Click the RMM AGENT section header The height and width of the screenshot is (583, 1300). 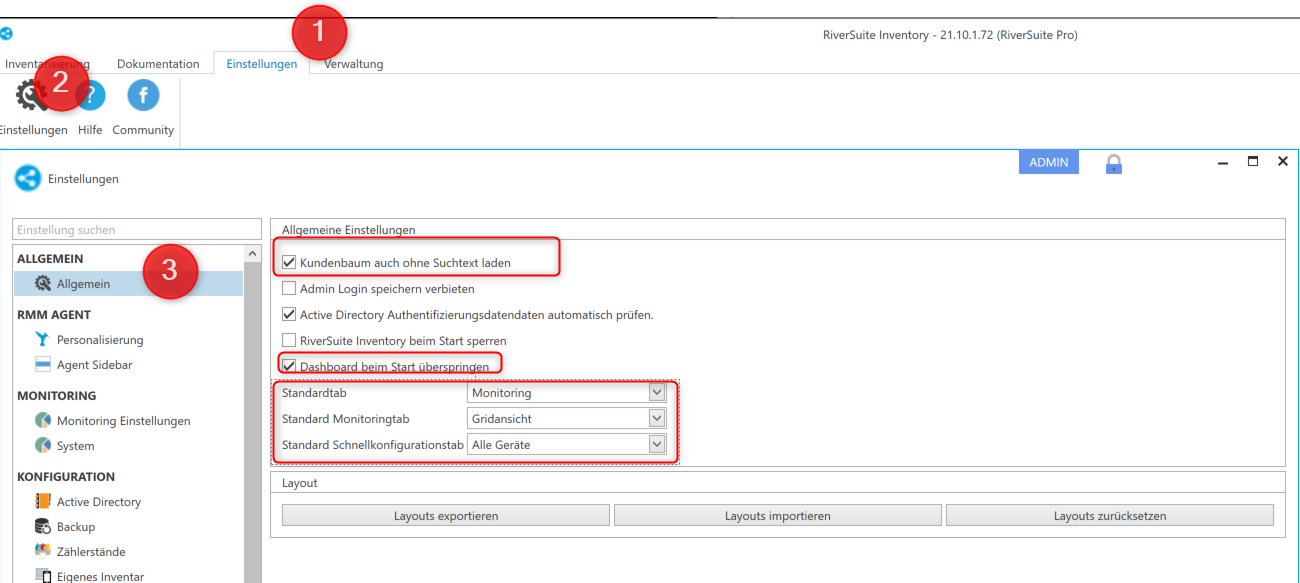click(x=54, y=314)
